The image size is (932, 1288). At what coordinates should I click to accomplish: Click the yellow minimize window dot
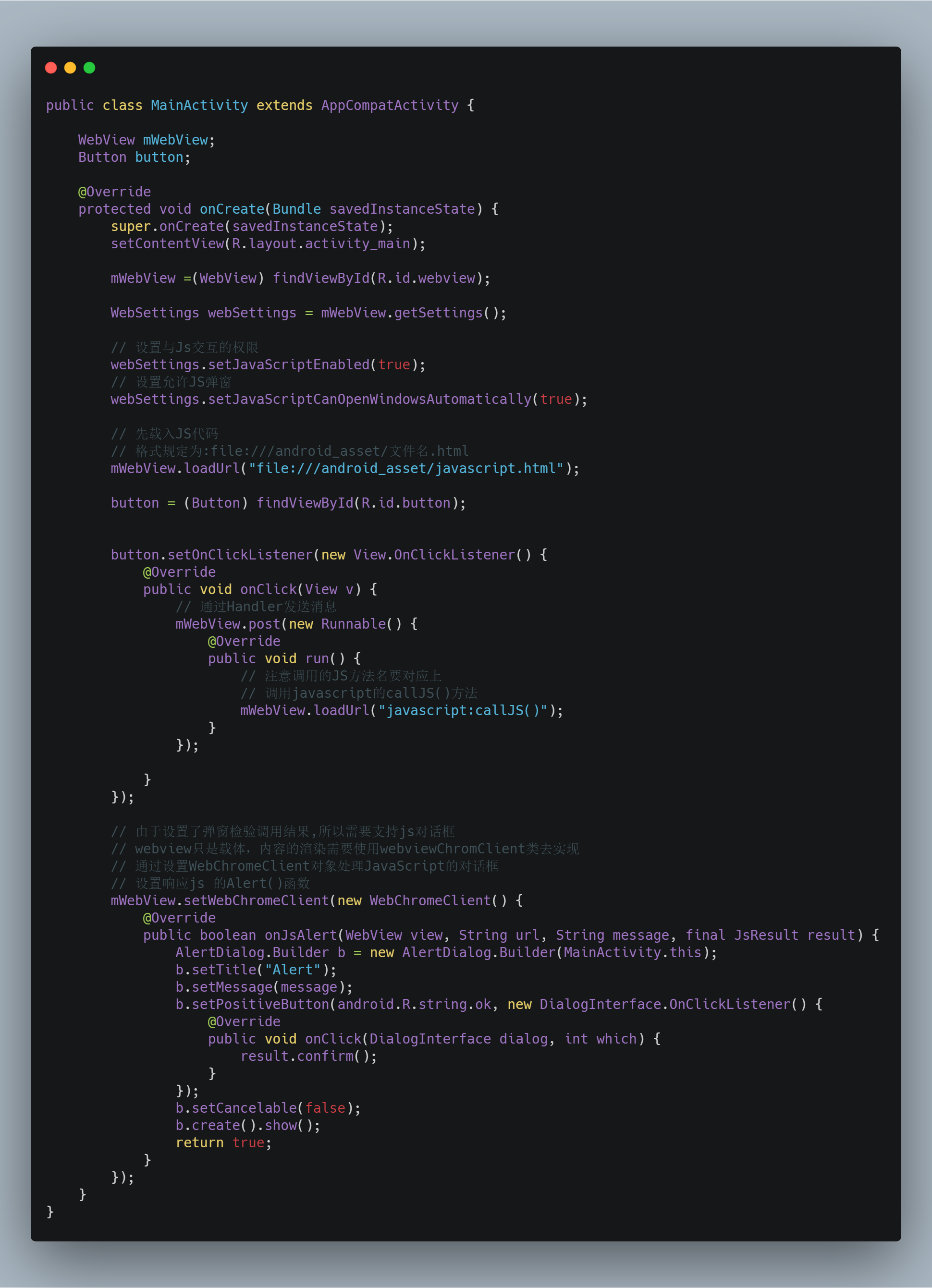click(71, 68)
